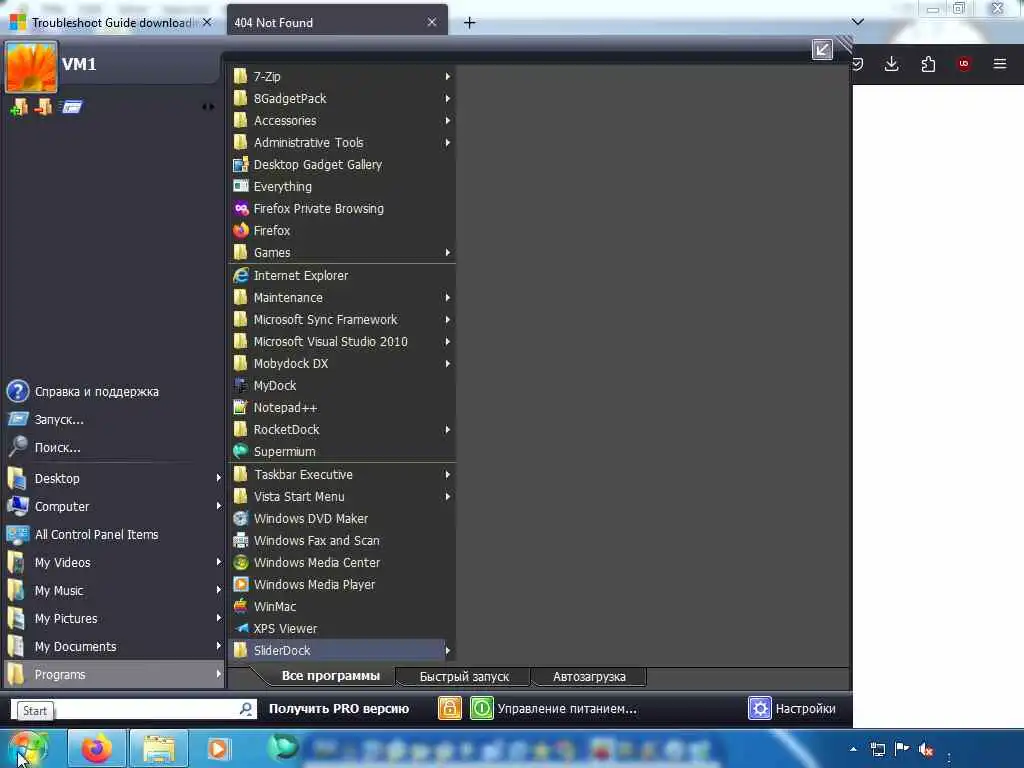Expand the RocketDock folder
Screen dimensions: 1024x768
click(447, 430)
